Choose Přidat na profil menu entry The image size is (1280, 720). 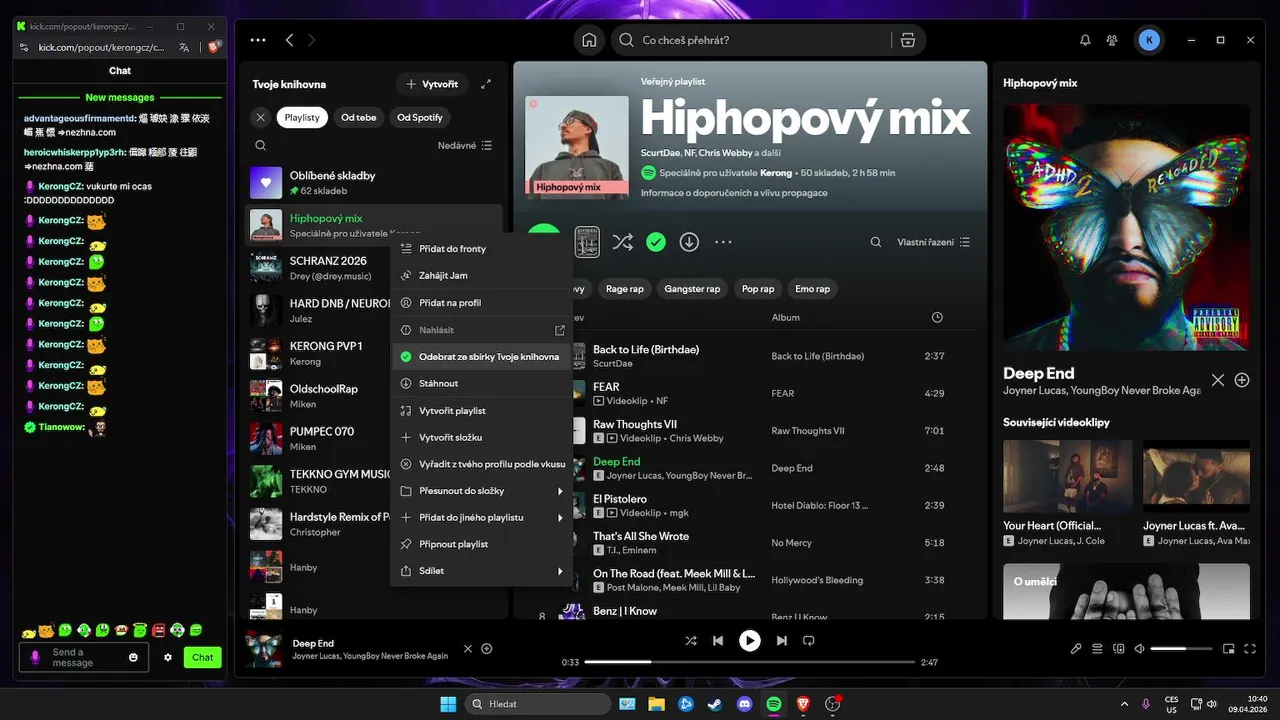(x=481, y=303)
